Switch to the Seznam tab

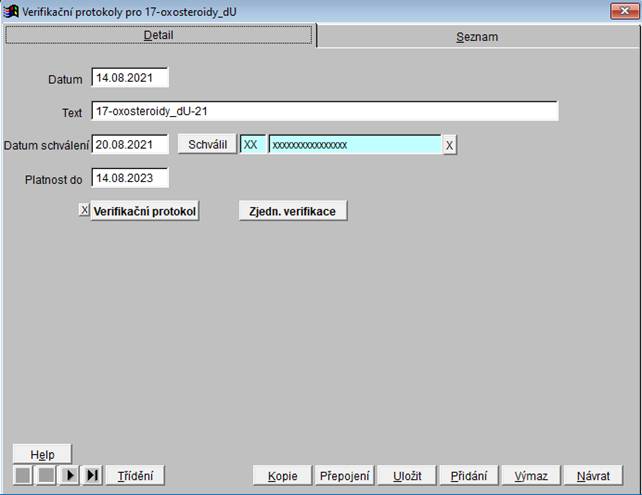[476, 37]
